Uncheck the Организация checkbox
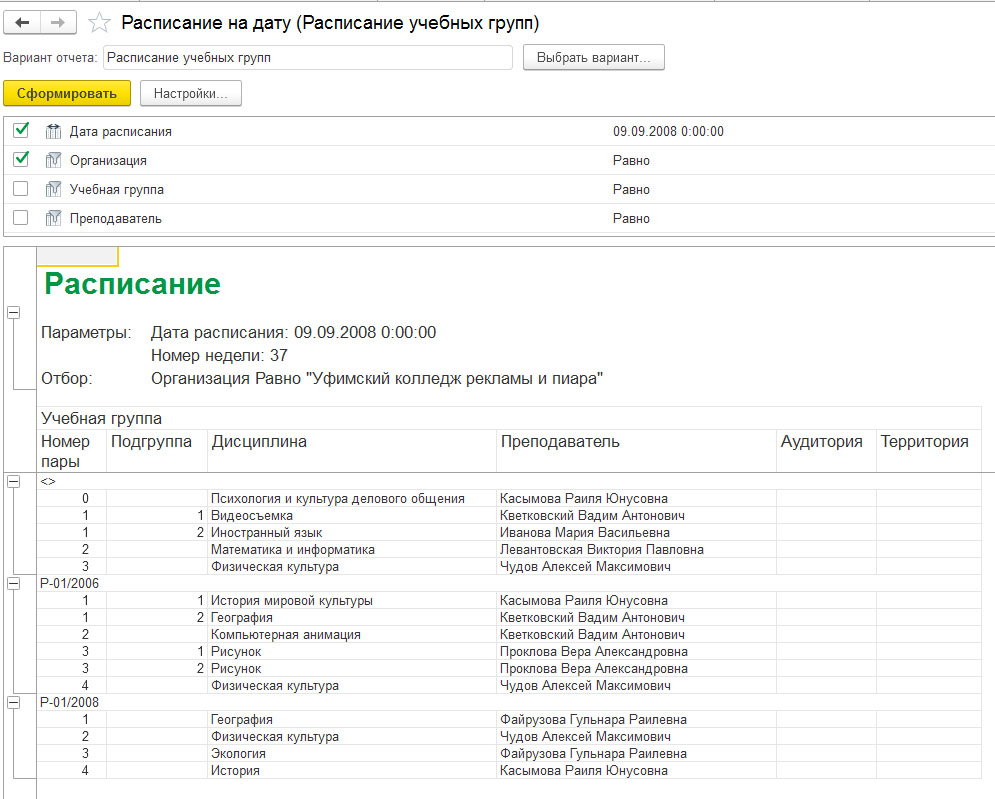This screenshot has width=995, height=799. pyautogui.click(x=21, y=159)
